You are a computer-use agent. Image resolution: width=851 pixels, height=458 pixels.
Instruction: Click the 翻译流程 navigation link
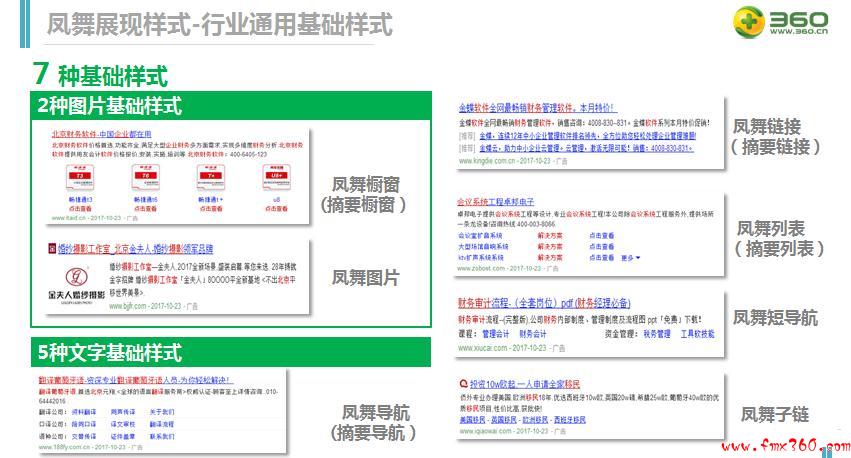[162, 424]
